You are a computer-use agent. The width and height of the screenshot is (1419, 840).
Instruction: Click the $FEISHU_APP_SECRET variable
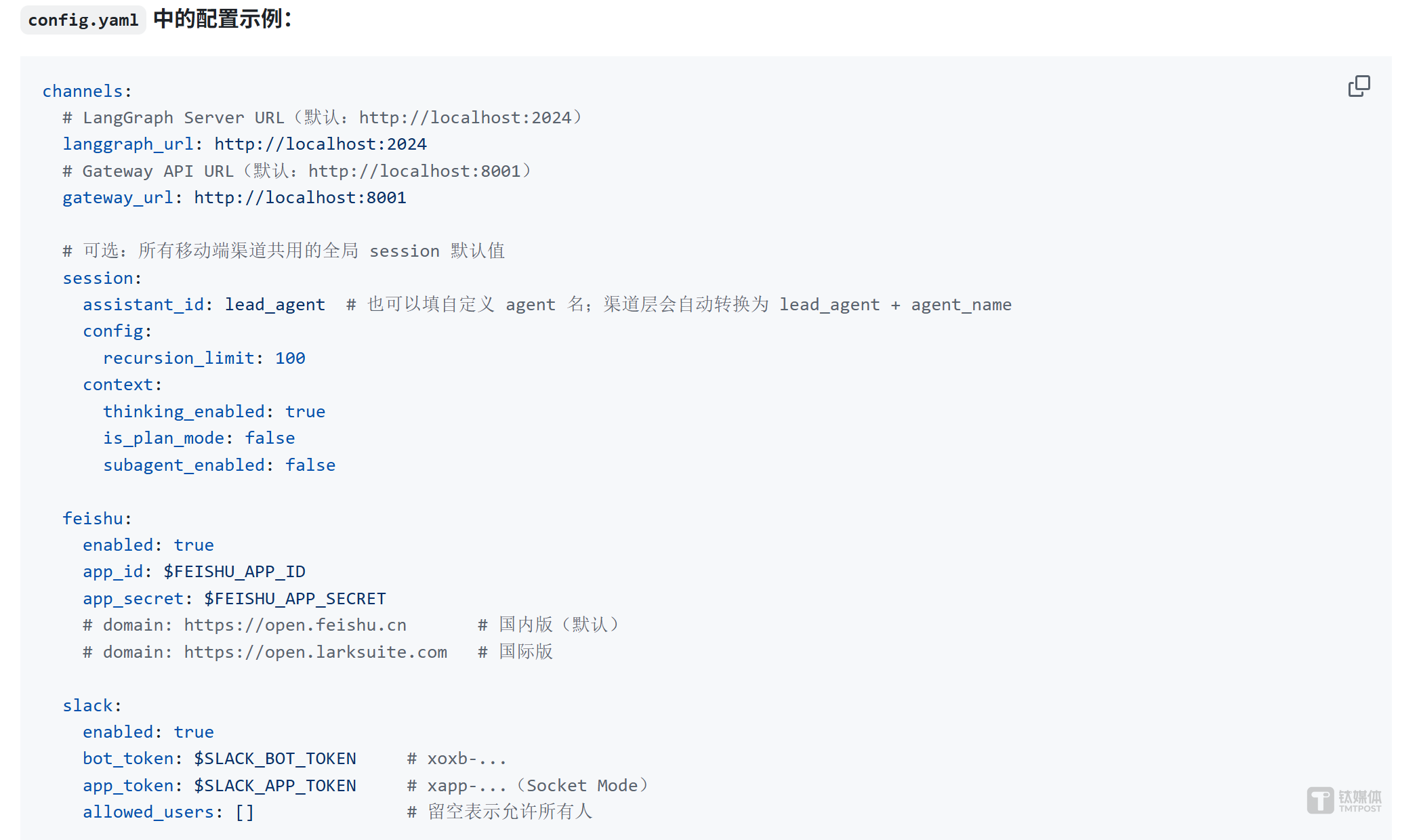[295, 599]
